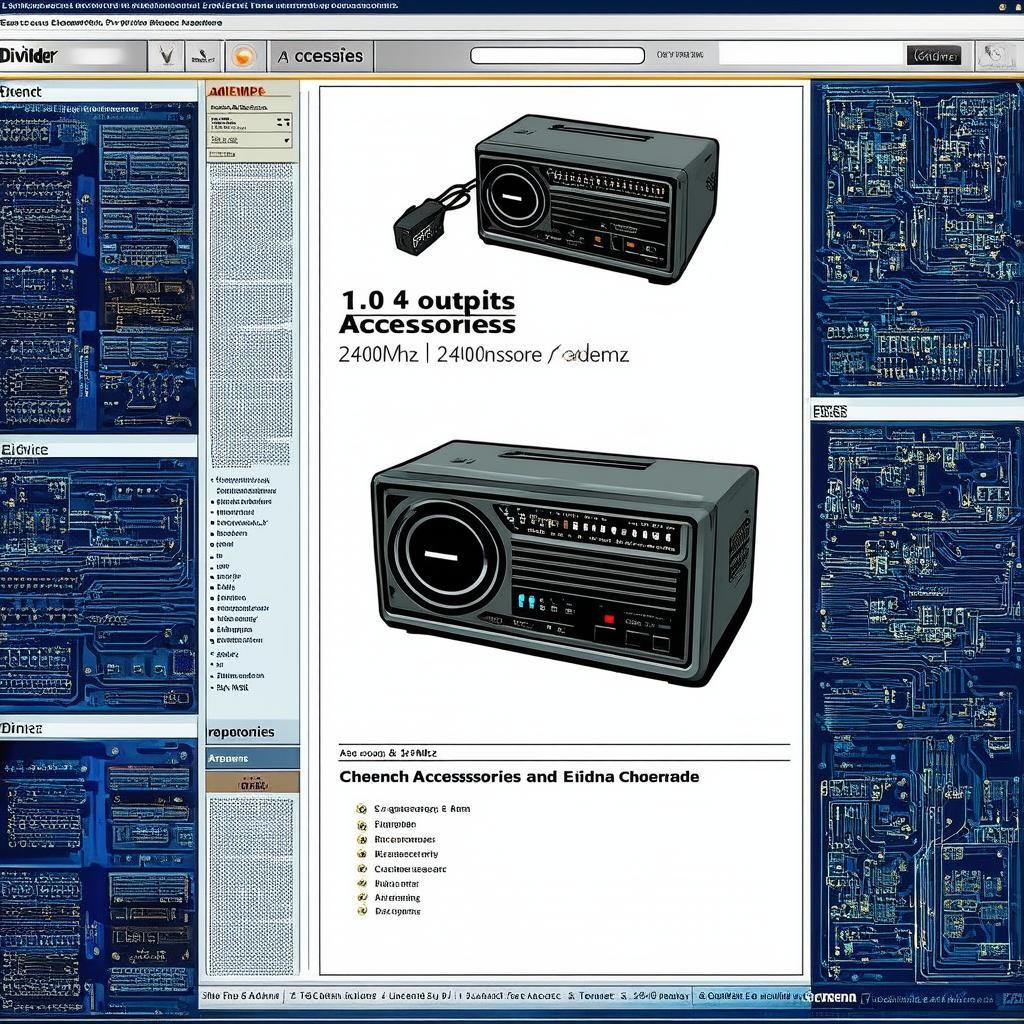The width and height of the screenshot is (1024, 1024).
Task: Click the pen icon in the toolbar
Action: pyautogui.click(x=203, y=56)
